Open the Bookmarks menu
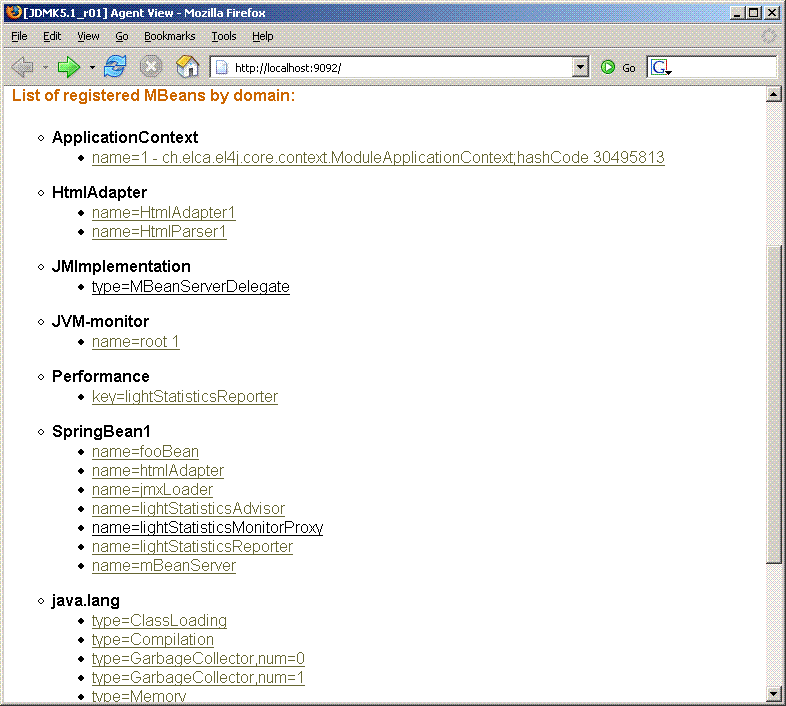Viewport: 786px width, 706px height. point(169,36)
